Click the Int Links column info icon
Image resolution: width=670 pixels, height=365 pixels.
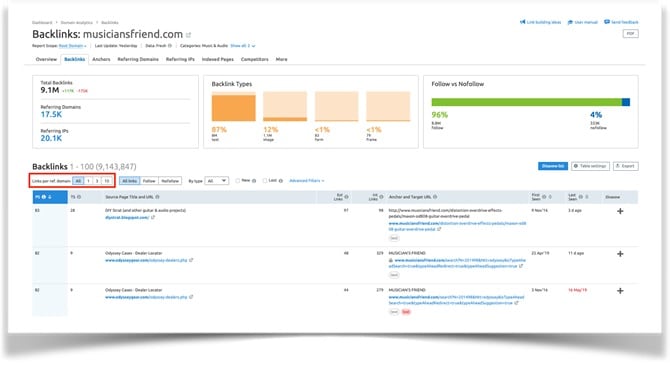[x=381, y=197]
